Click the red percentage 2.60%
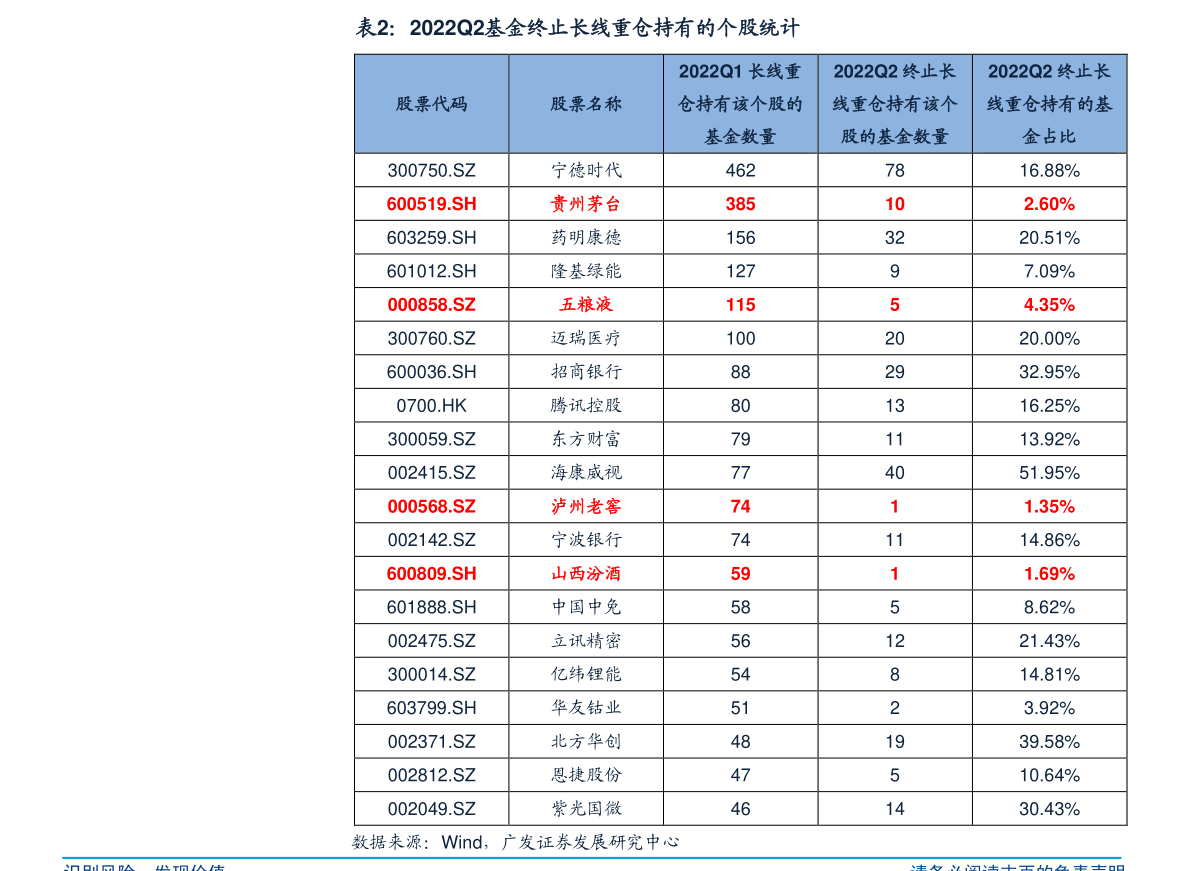Screen dimensions: 1191x871 click(1050, 204)
